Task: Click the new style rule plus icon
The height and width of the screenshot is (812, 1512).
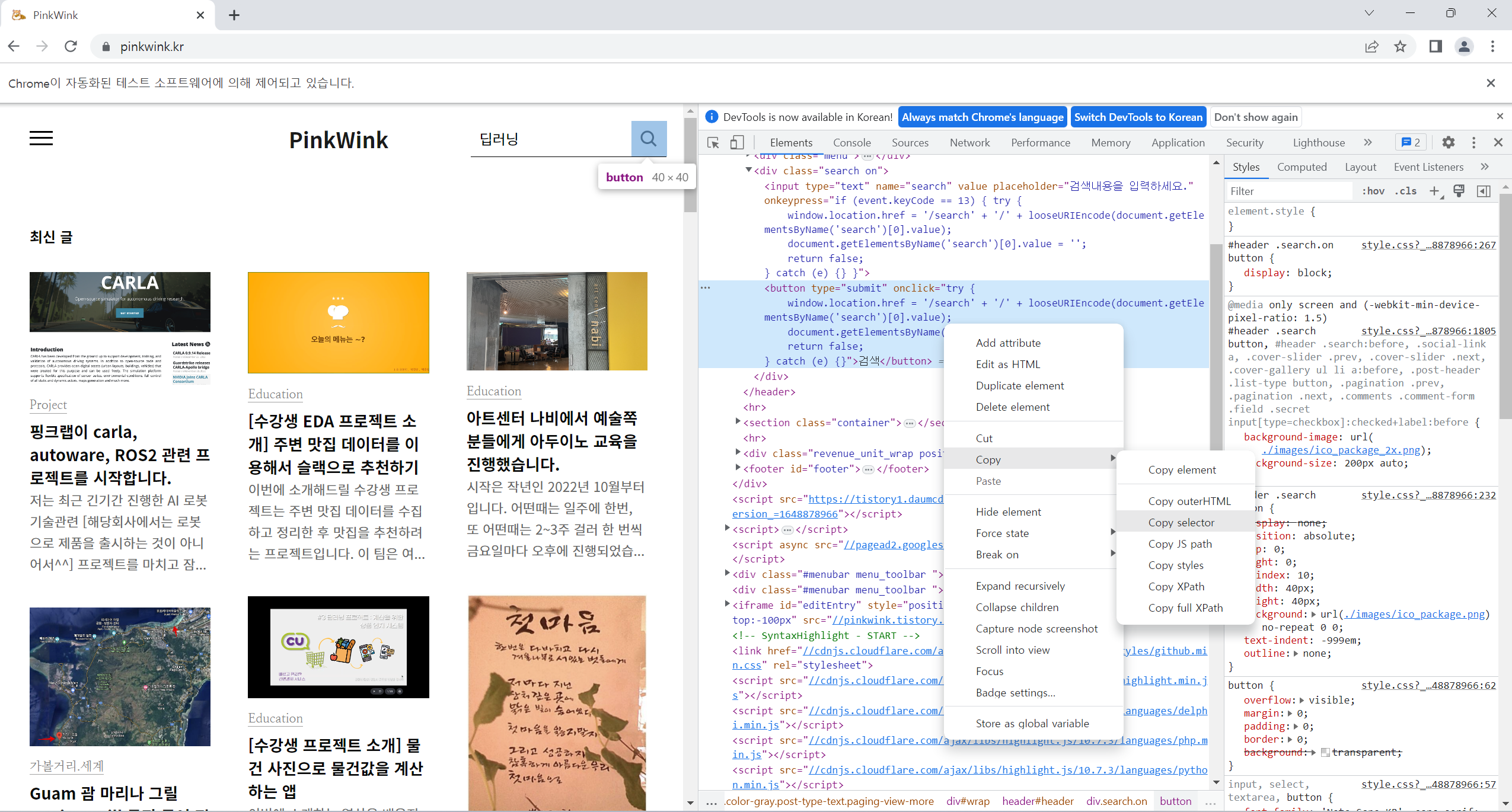Action: pyautogui.click(x=1434, y=191)
